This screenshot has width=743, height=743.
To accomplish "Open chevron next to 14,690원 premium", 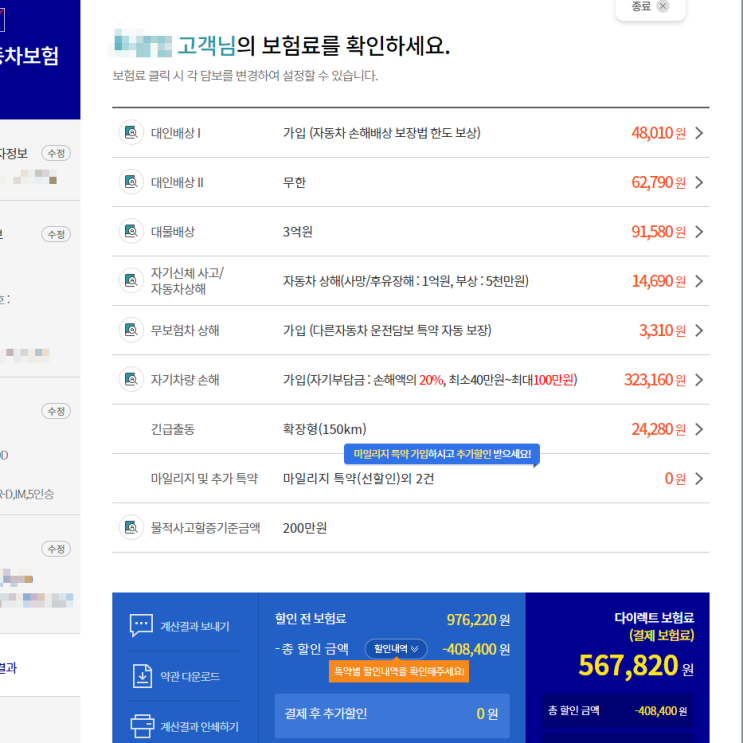I will tap(699, 281).
